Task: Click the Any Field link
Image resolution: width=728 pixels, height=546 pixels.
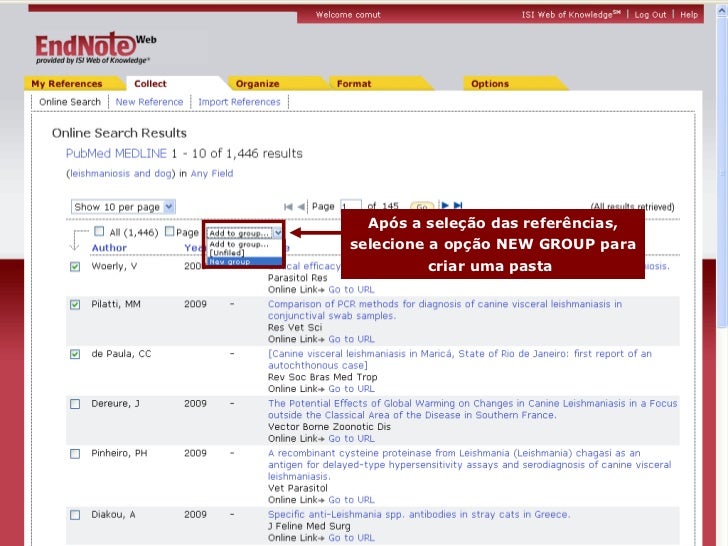Action: pos(212,174)
